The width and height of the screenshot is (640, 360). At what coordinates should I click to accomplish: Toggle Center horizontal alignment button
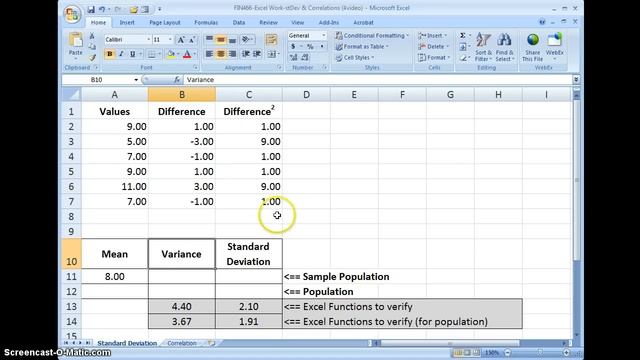(x=220, y=54)
